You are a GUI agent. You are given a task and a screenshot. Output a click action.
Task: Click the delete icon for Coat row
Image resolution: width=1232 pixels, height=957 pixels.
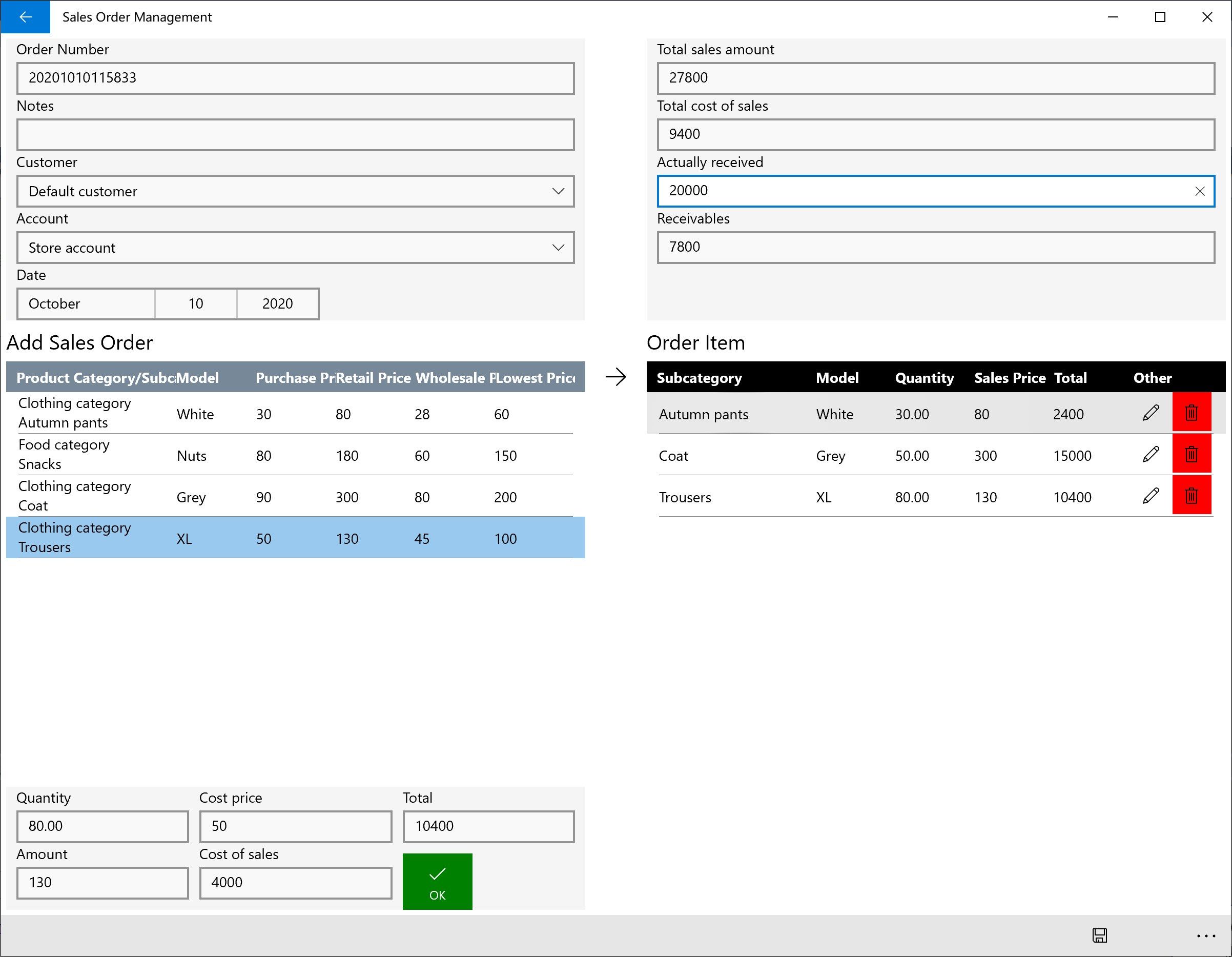coord(1192,454)
